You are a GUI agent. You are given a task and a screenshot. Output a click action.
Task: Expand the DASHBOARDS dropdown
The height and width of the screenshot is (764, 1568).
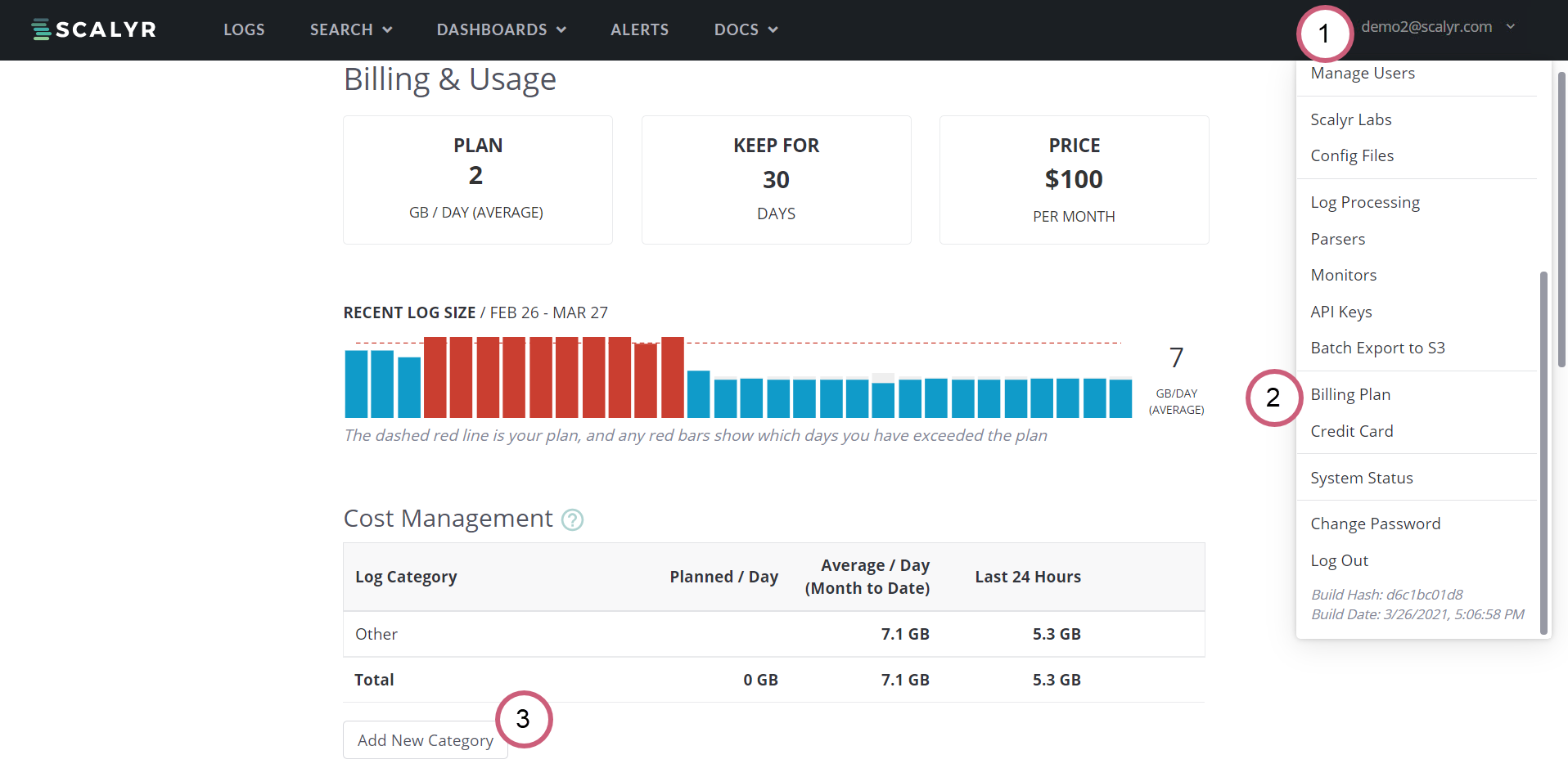(501, 29)
